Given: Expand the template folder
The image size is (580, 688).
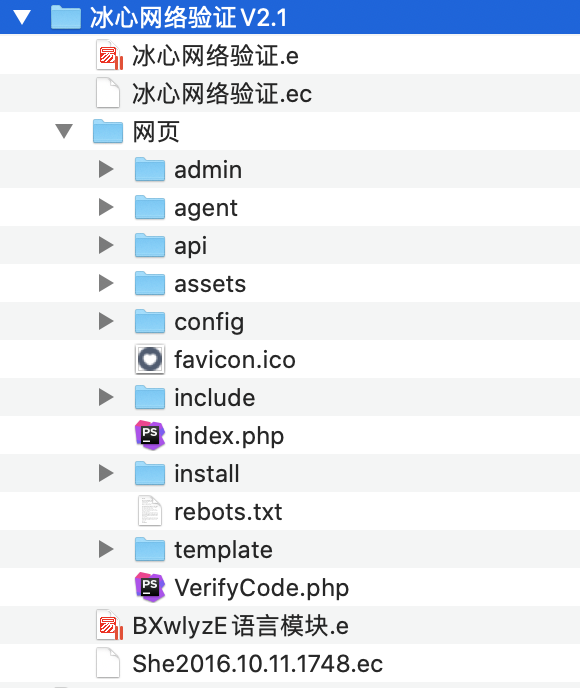Looking at the screenshot, I should [106, 549].
